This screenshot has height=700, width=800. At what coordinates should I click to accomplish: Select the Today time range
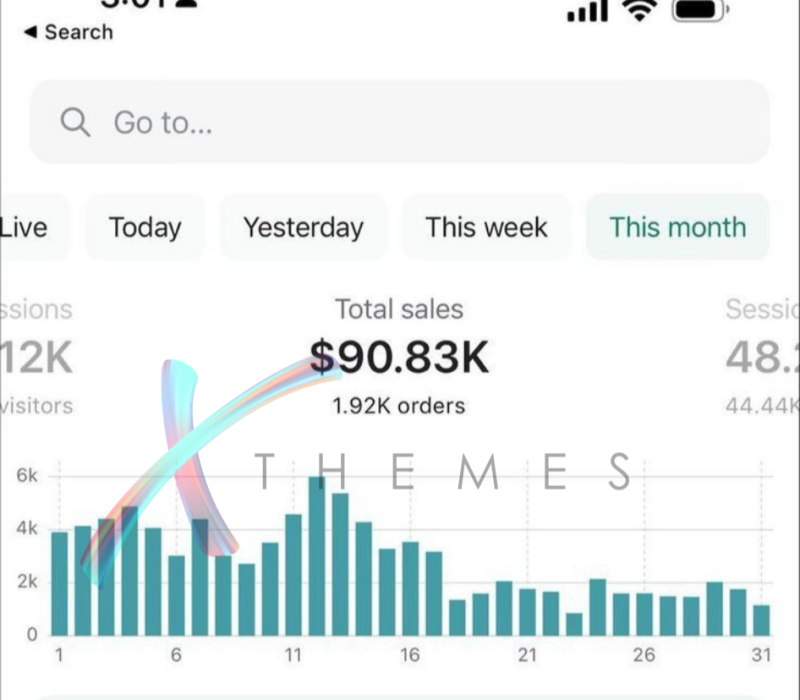(x=145, y=227)
